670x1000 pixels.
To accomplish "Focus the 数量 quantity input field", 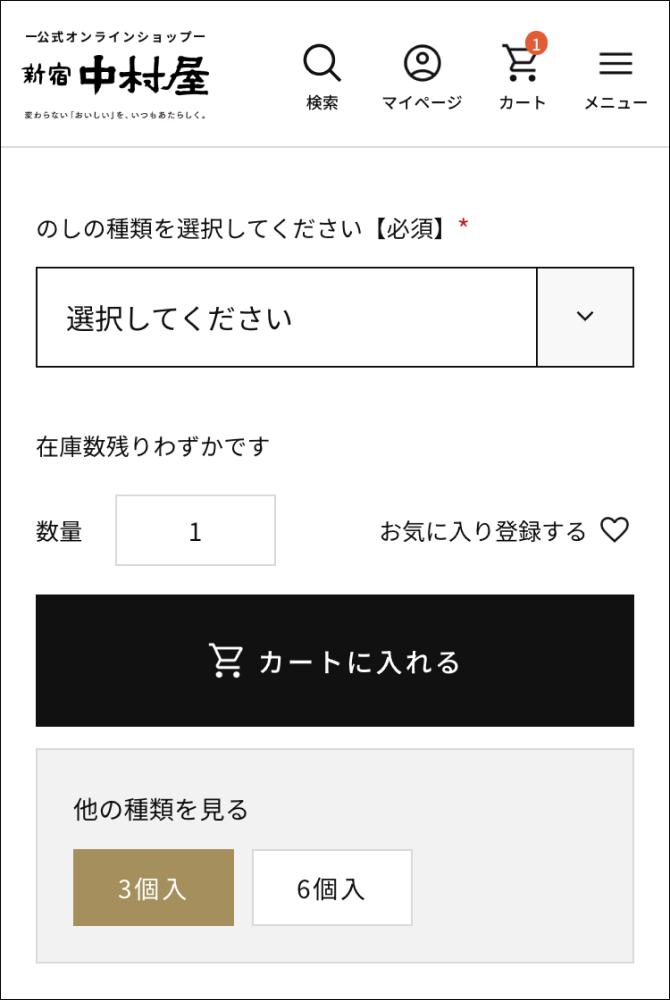I will click(195, 531).
